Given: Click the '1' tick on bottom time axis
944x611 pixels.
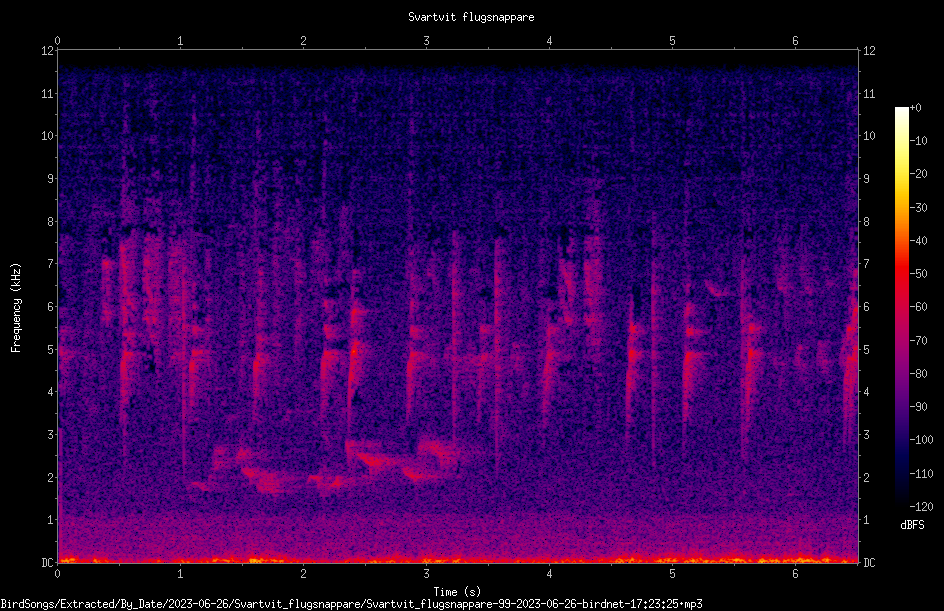Looking at the screenshot, I should [x=180, y=574].
